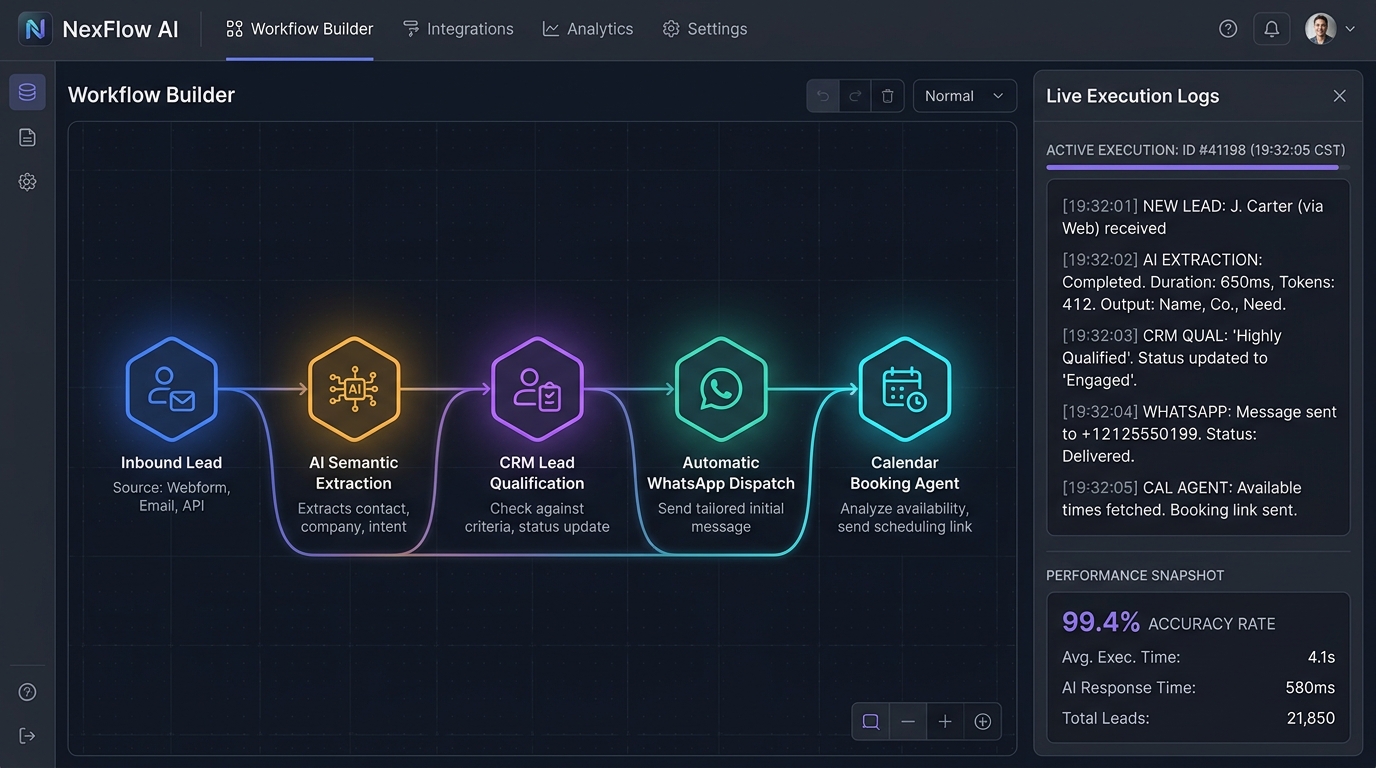Zoom in the canvas with plus
This screenshot has height=768, width=1376.
tap(945, 721)
